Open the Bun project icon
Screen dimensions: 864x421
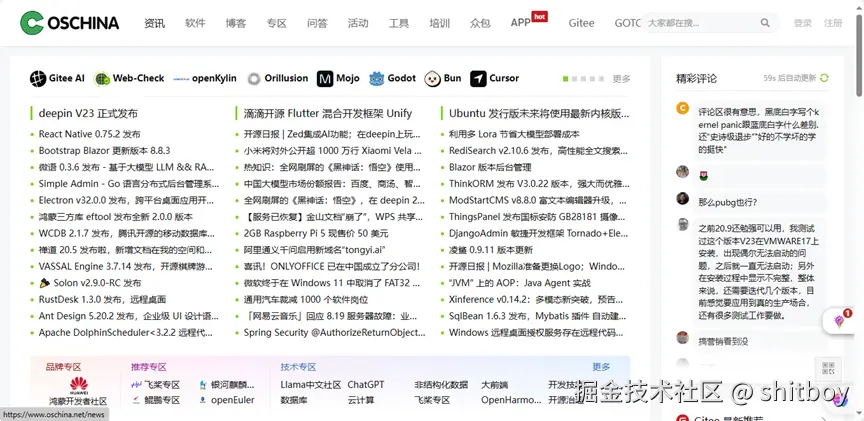(x=432, y=79)
